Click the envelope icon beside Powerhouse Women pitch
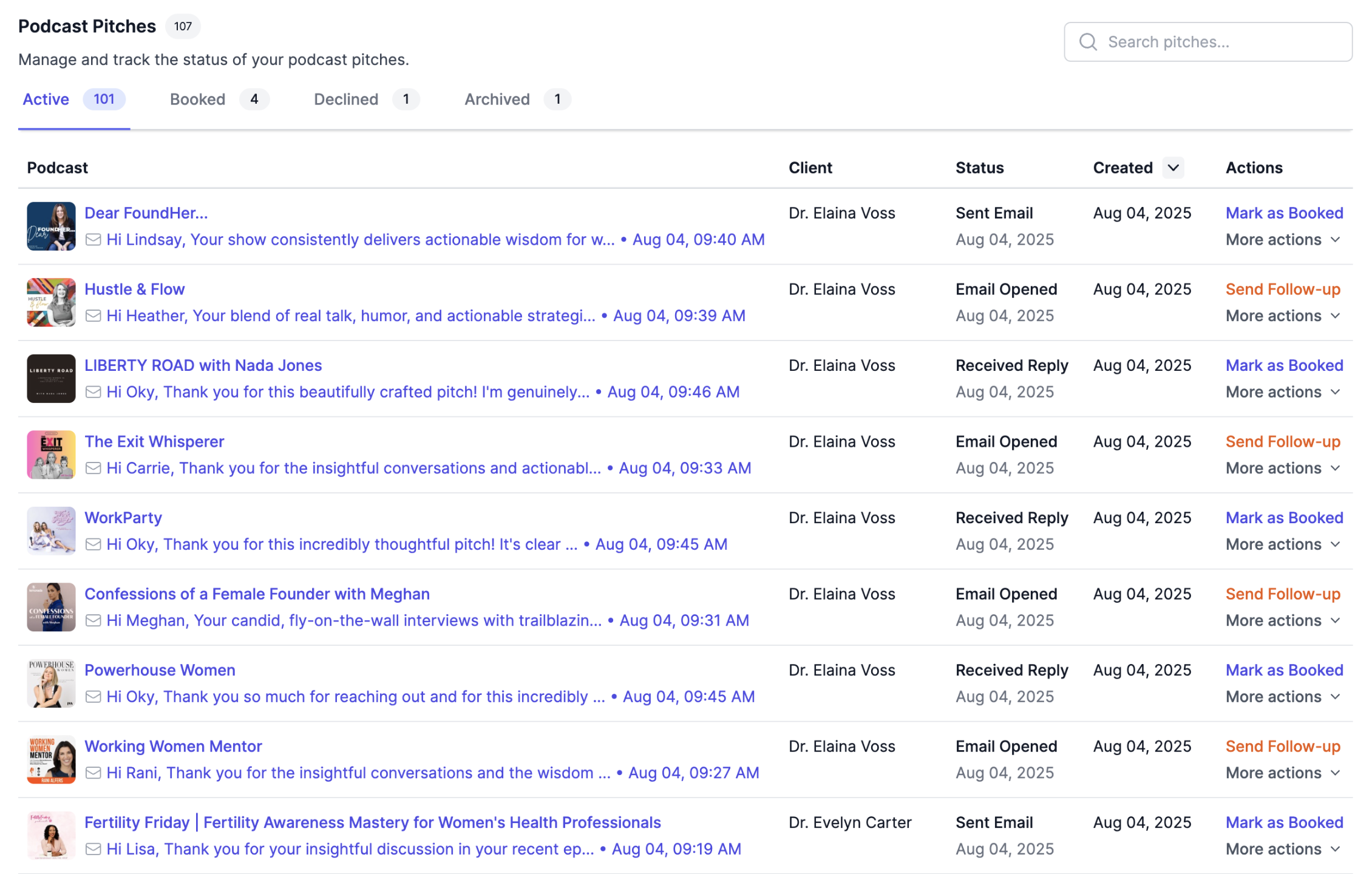Image resolution: width=1372 pixels, height=874 pixels. (x=94, y=696)
